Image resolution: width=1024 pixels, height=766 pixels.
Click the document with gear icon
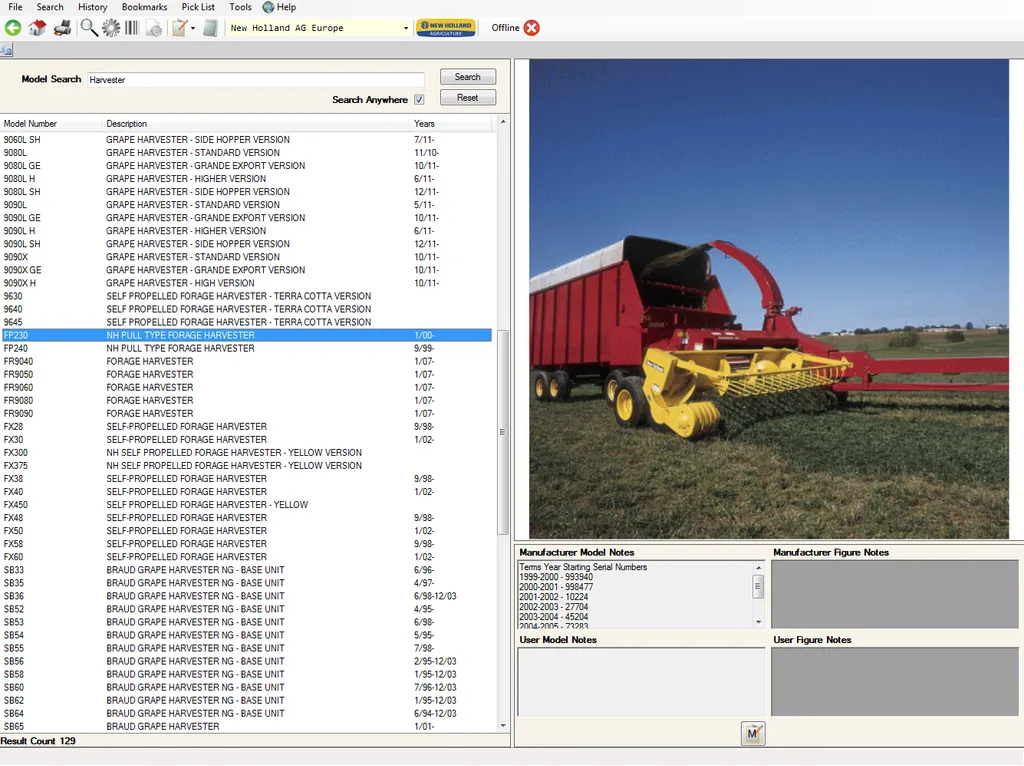pos(154,28)
